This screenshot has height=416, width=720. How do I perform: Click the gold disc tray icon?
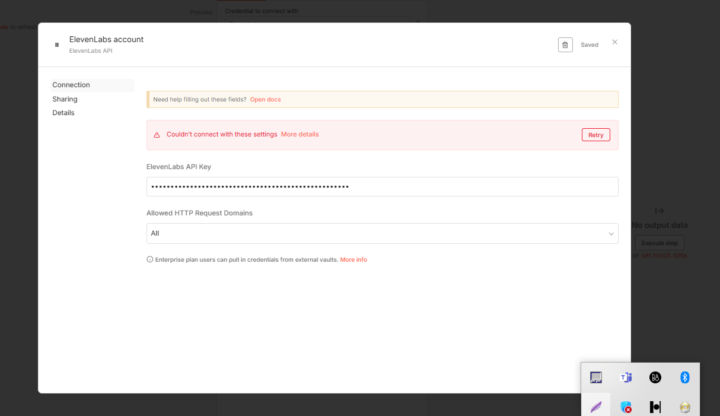[685, 407]
